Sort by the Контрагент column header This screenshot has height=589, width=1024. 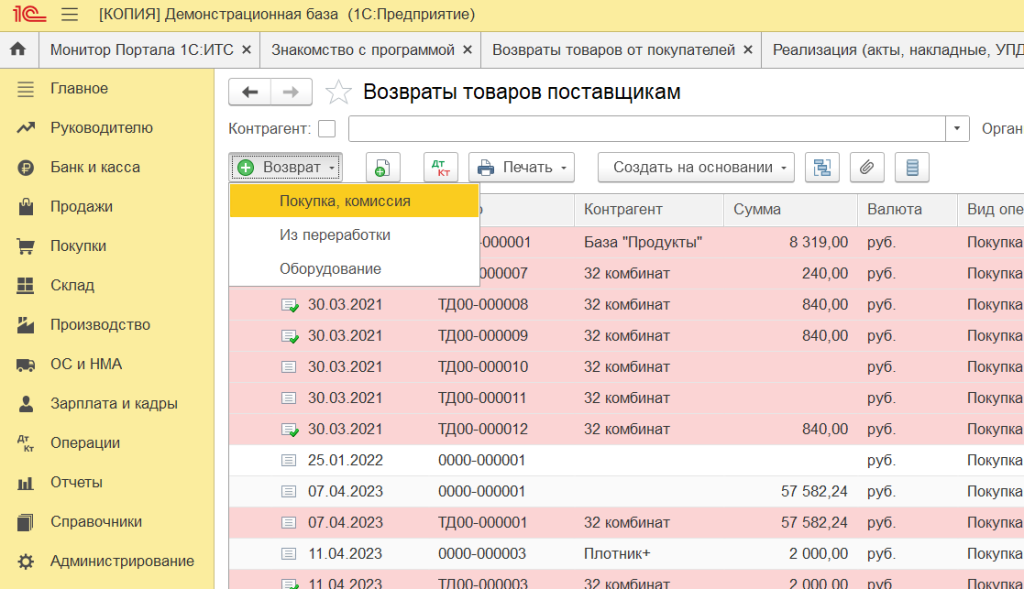(x=648, y=210)
